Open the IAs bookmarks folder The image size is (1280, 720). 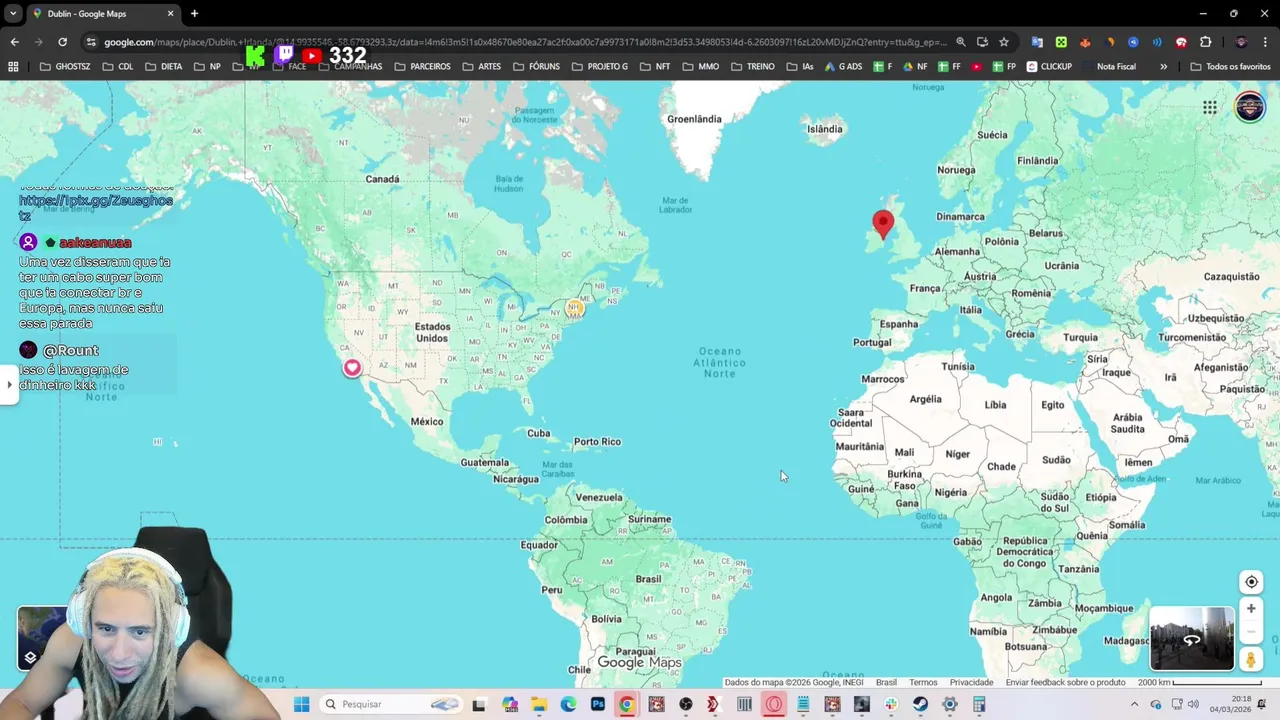(x=800, y=66)
